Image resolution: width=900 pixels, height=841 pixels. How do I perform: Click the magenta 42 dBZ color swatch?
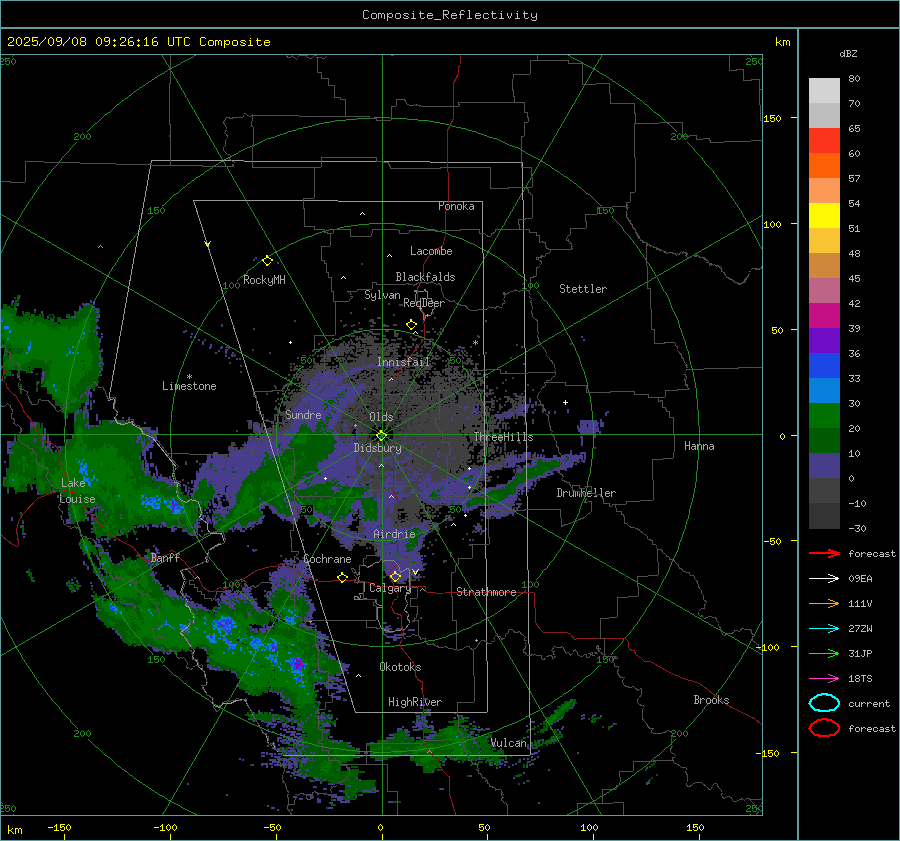[x=824, y=315]
